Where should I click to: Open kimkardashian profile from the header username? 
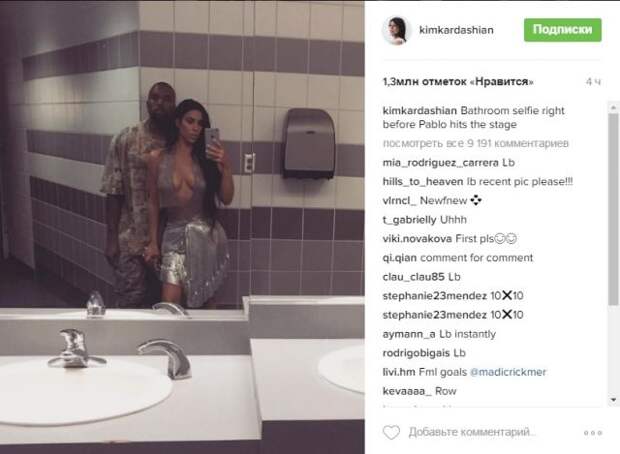(x=456, y=30)
